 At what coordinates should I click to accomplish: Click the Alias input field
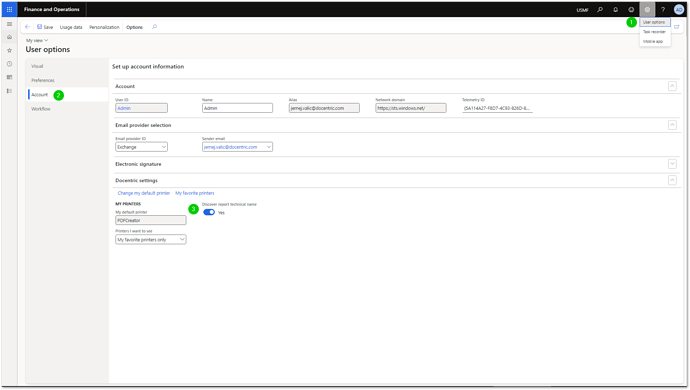pos(324,108)
